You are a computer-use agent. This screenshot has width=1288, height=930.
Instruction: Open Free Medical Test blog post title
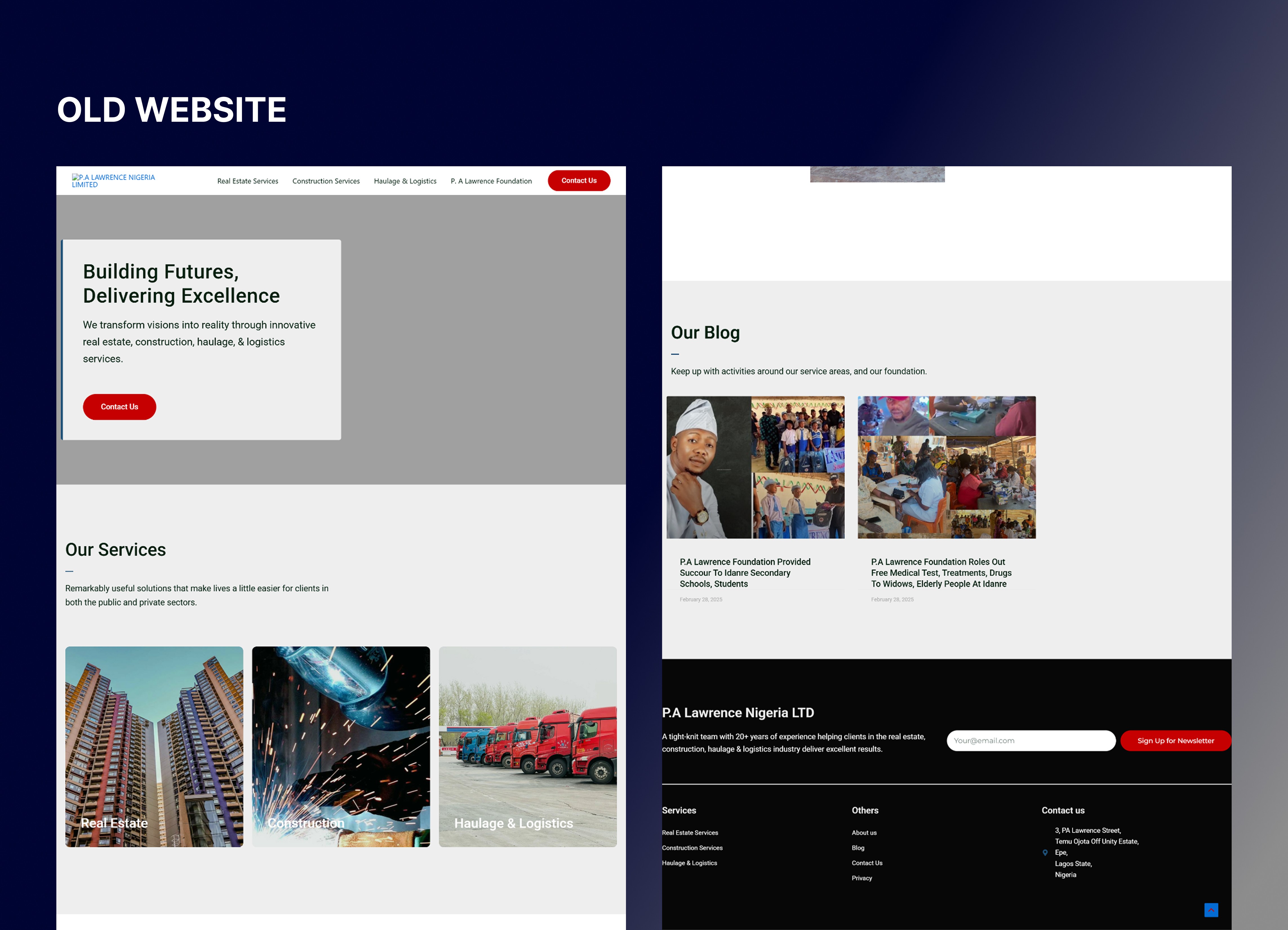click(x=941, y=573)
